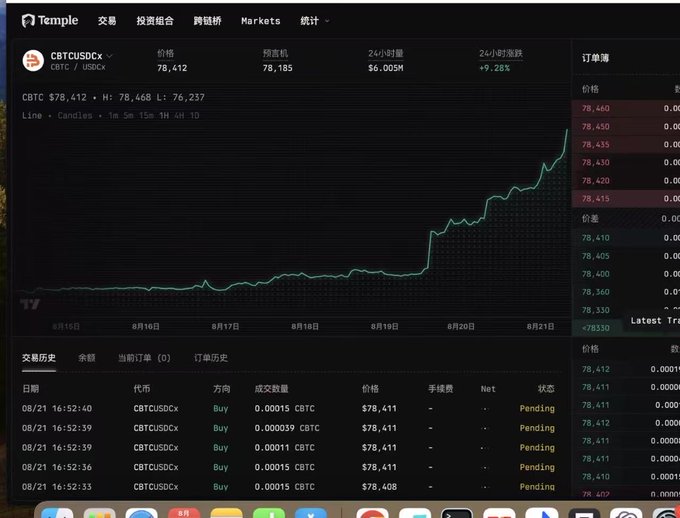The width and height of the screenshot is (680, 518).
Task: Select ask price 78,435 in order book
Action: (595, 144)
